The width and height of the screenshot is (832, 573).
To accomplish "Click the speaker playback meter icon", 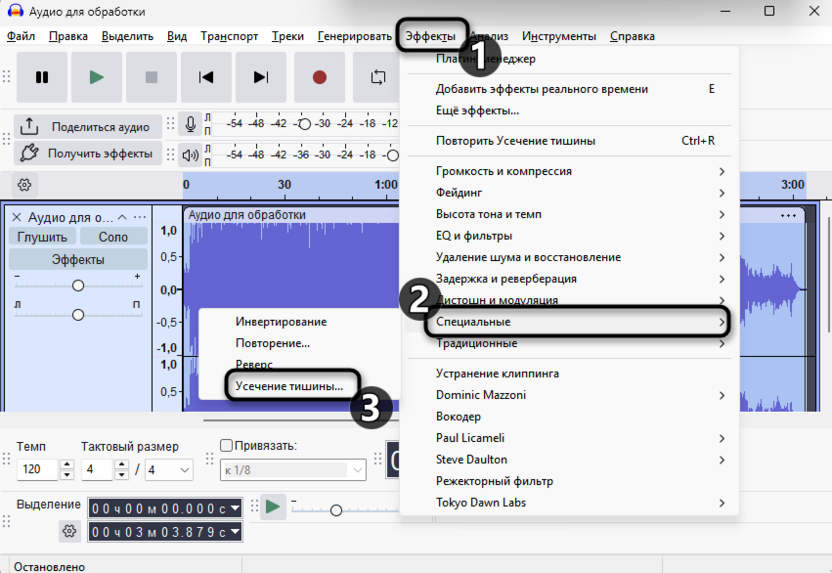I will click(x=190, y=155).
